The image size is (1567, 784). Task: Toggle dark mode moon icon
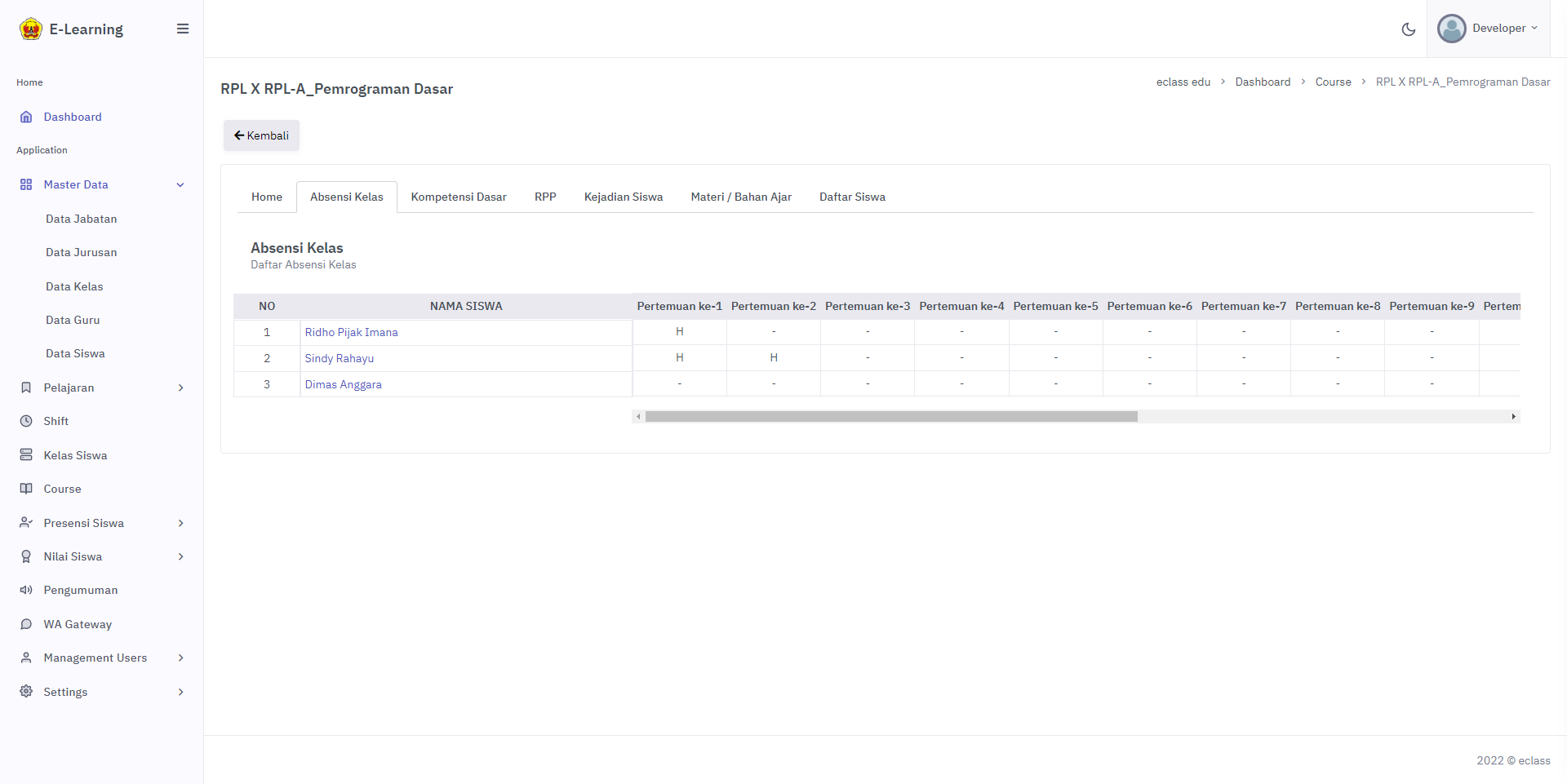pos(1408,29)
